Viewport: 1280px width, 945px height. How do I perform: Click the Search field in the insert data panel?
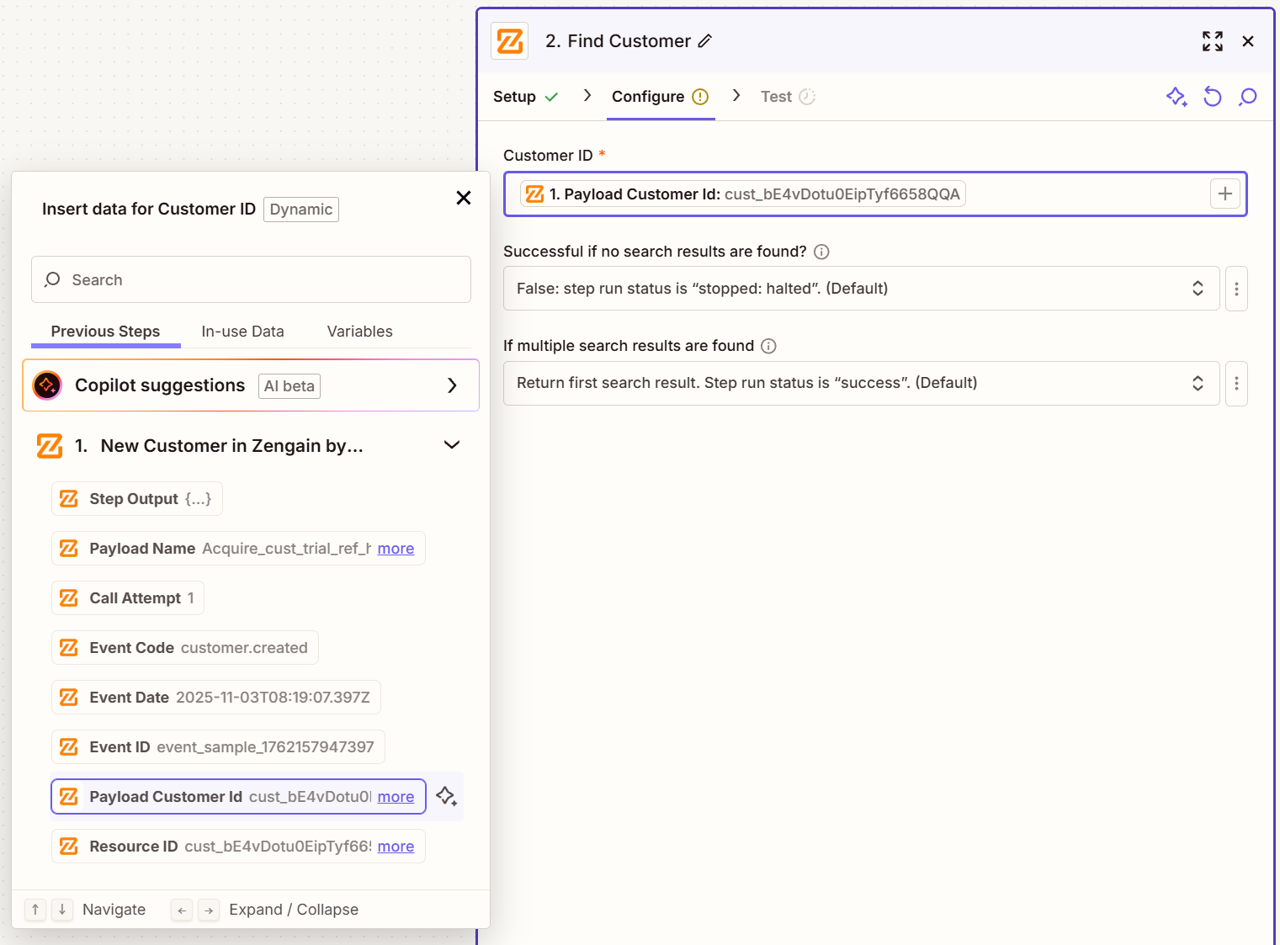pos(251,280)
